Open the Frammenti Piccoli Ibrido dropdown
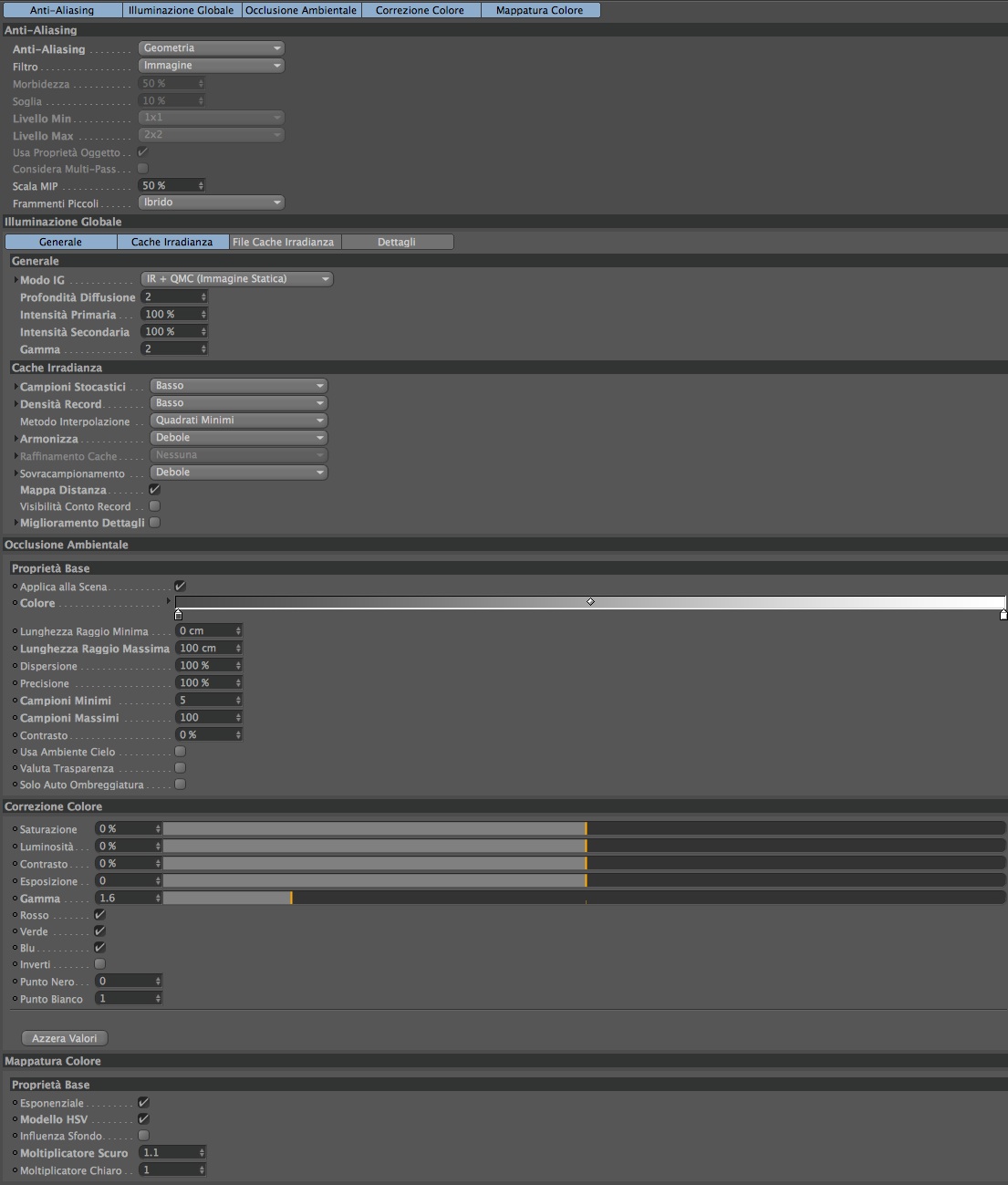The image size is (1008, 1185). pyautogui.click(x=212, y=203)
